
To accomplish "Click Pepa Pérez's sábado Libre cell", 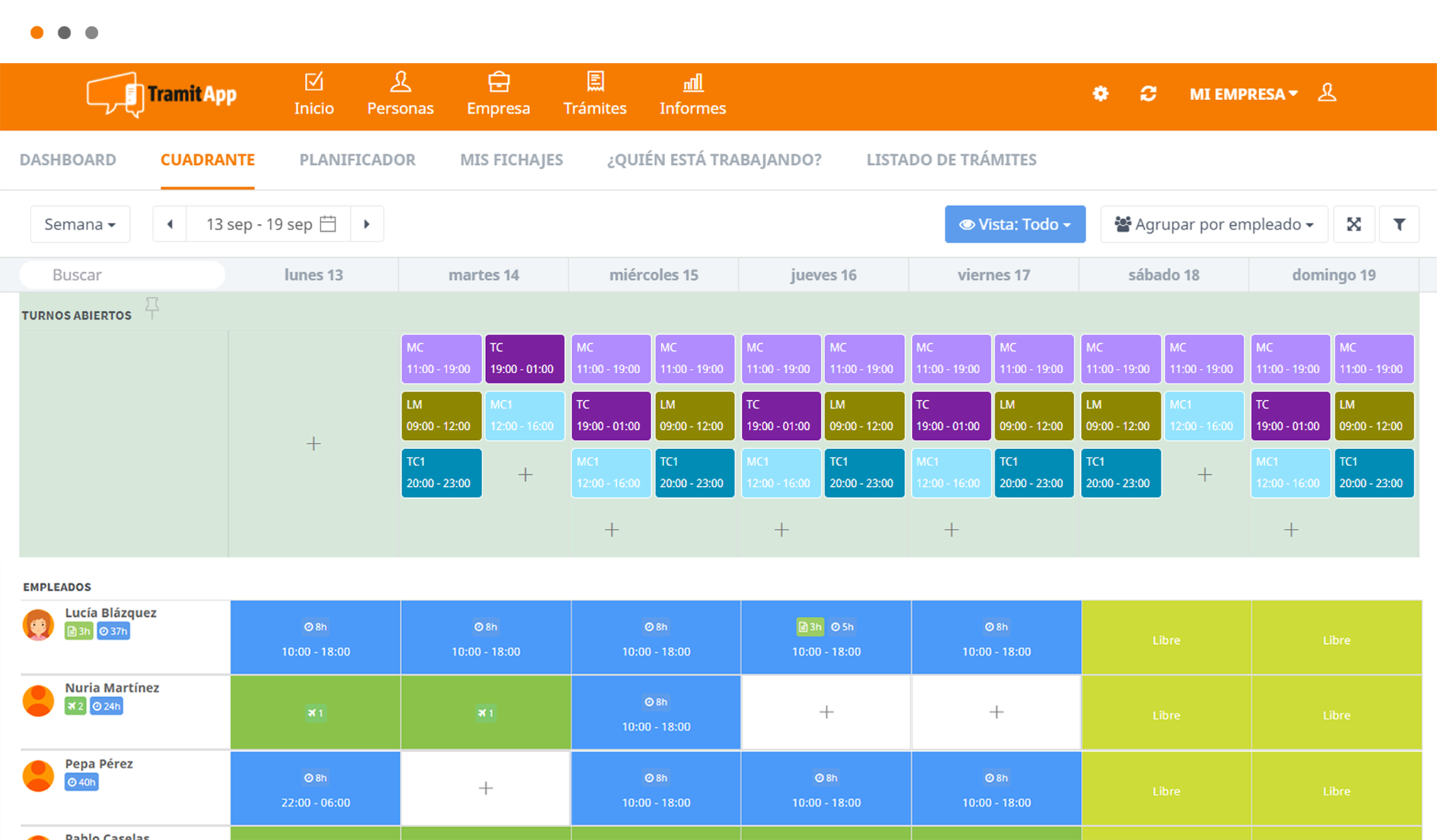I will click(1166, 787).
